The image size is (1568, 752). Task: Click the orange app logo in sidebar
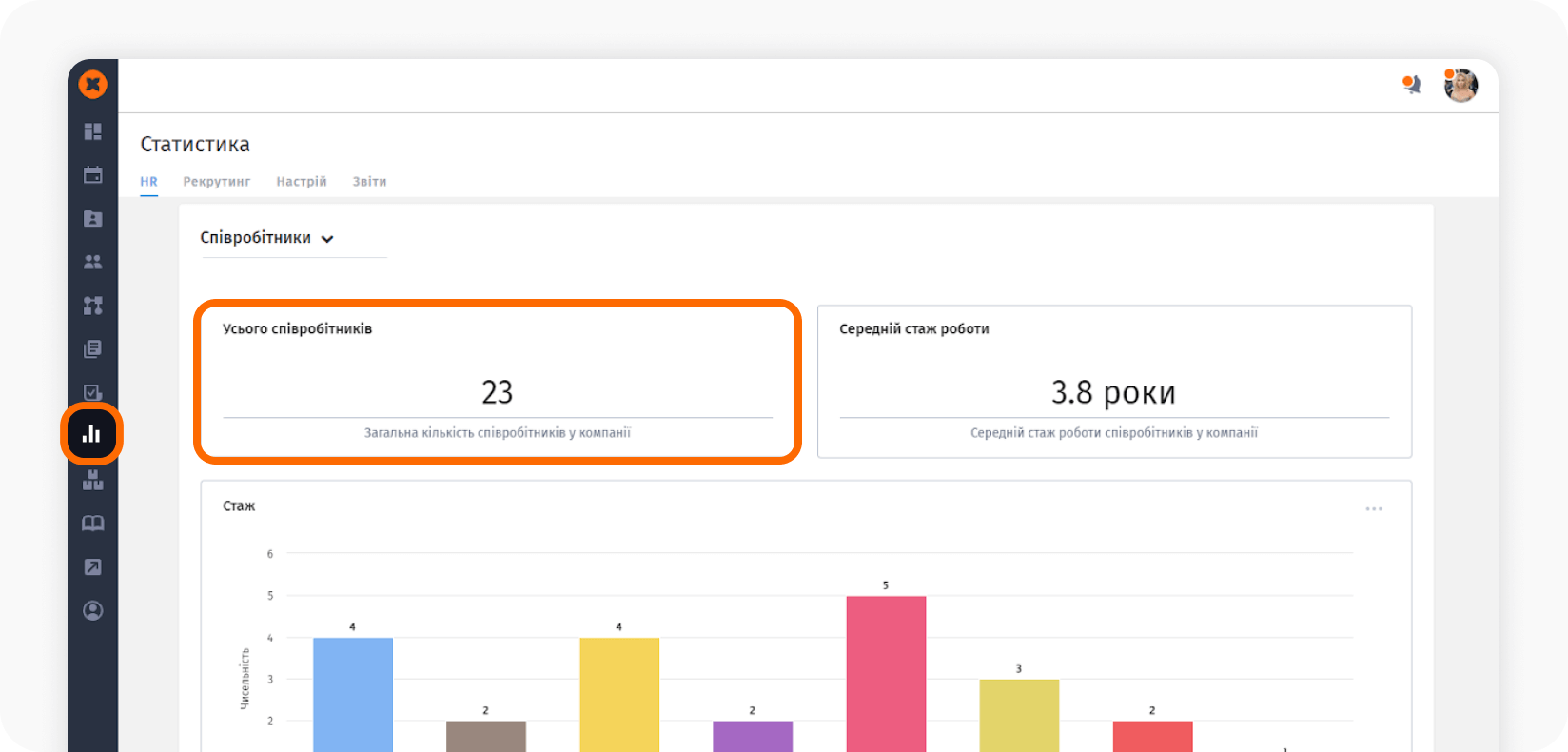click(x=92, y=85)
